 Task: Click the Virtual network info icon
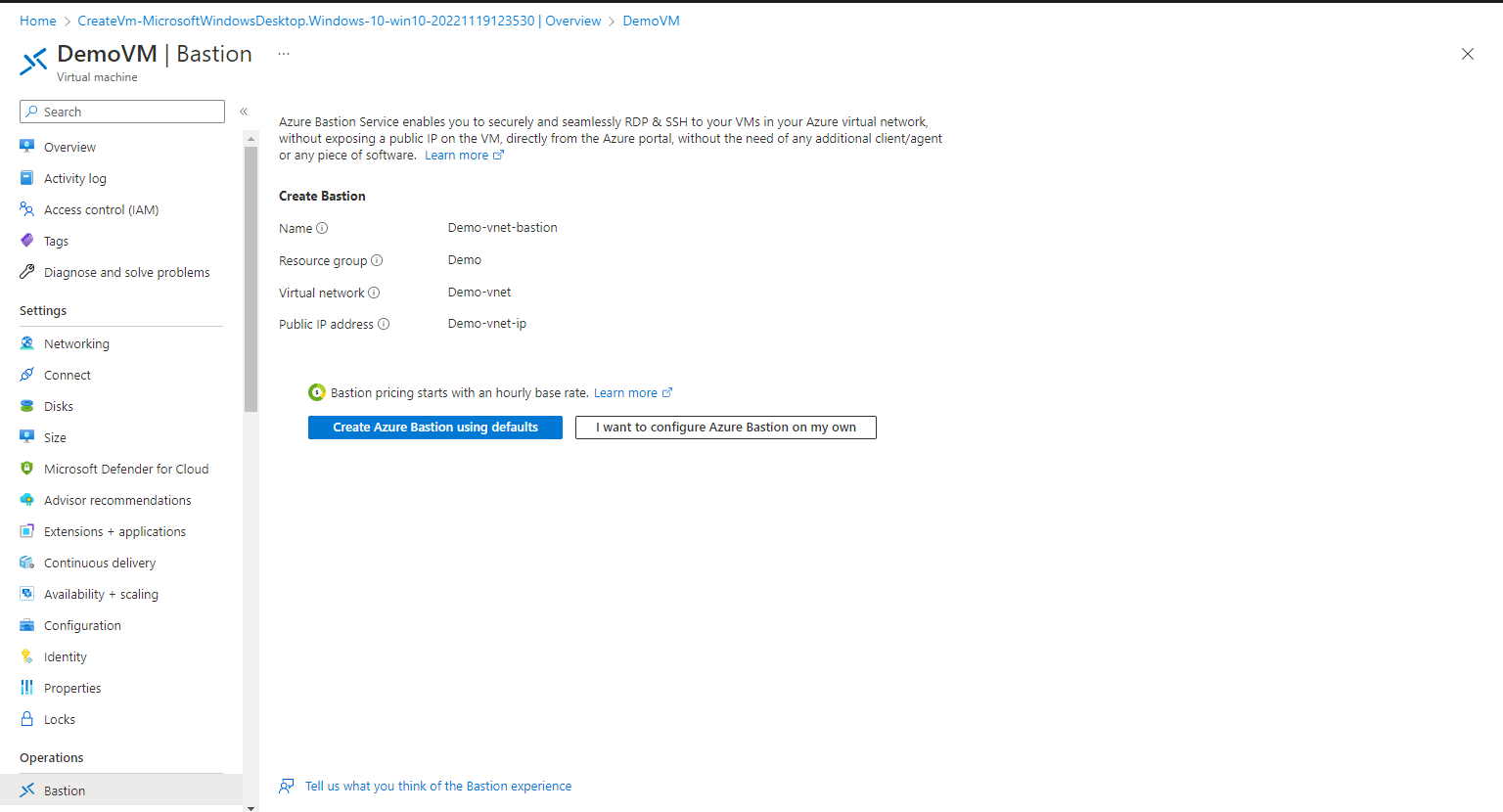tap(374, 293)
